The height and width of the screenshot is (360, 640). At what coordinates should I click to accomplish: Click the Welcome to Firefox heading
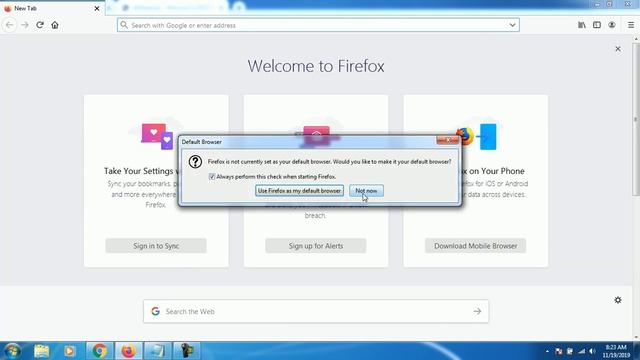click(x=316, y=66)
